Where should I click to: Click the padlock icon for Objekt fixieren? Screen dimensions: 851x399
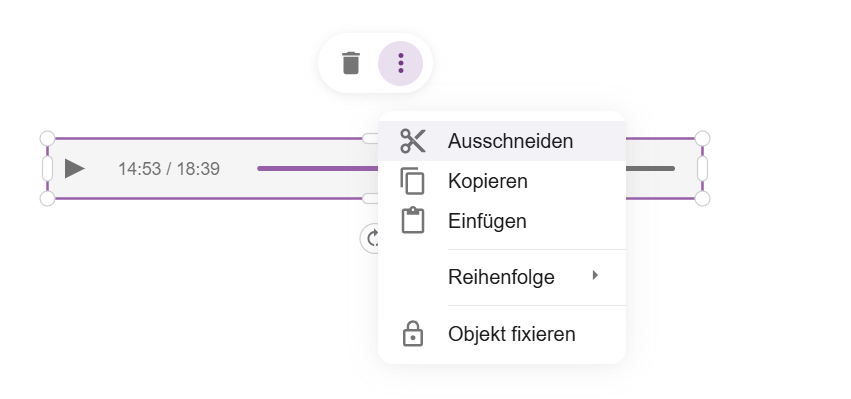coord(413,333)
